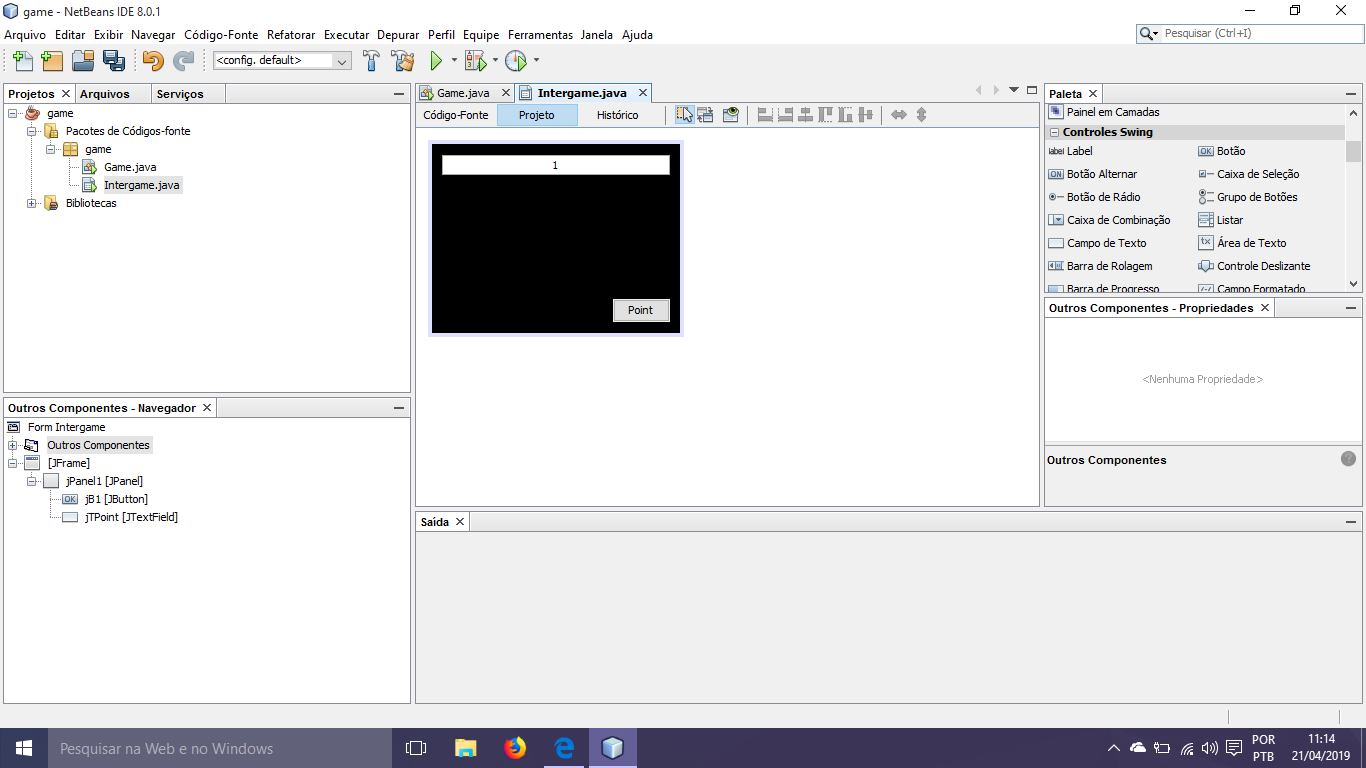The height and width of the screenshot is (768, 1366).
Task: Open the Arquivo menu
Action: point(25,34)
